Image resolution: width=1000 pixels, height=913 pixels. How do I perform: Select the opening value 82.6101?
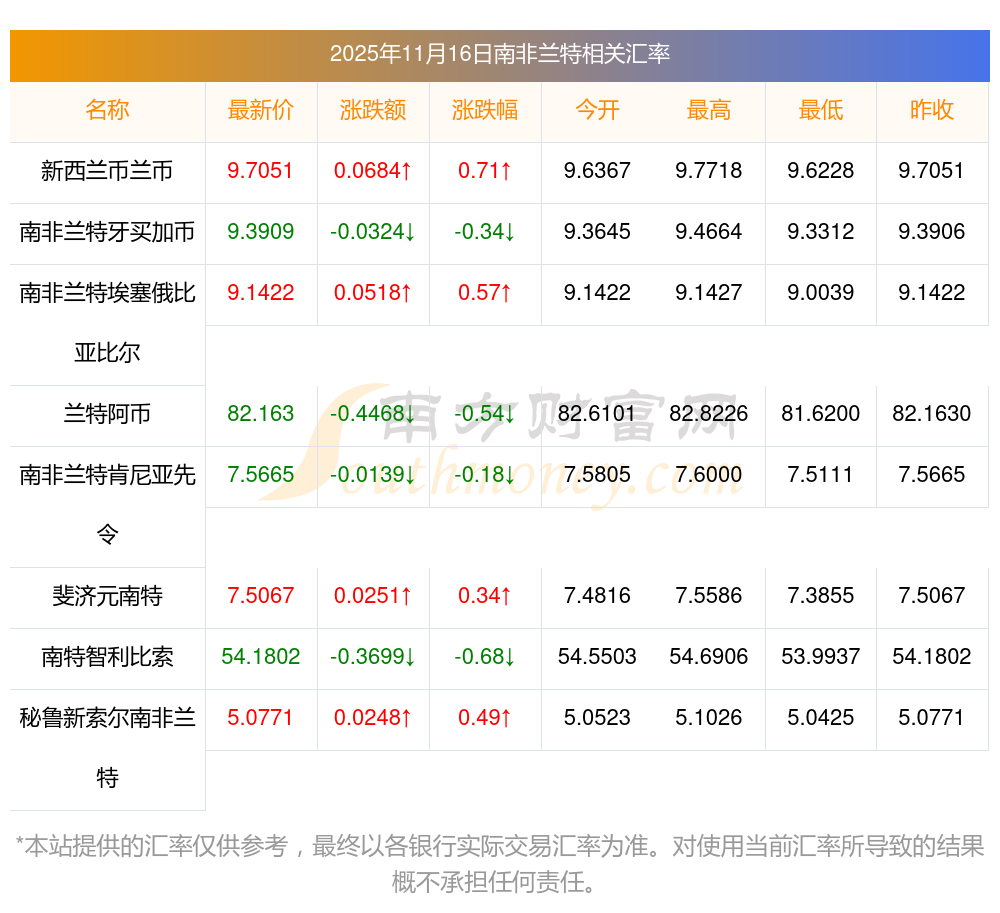point(597,414)
